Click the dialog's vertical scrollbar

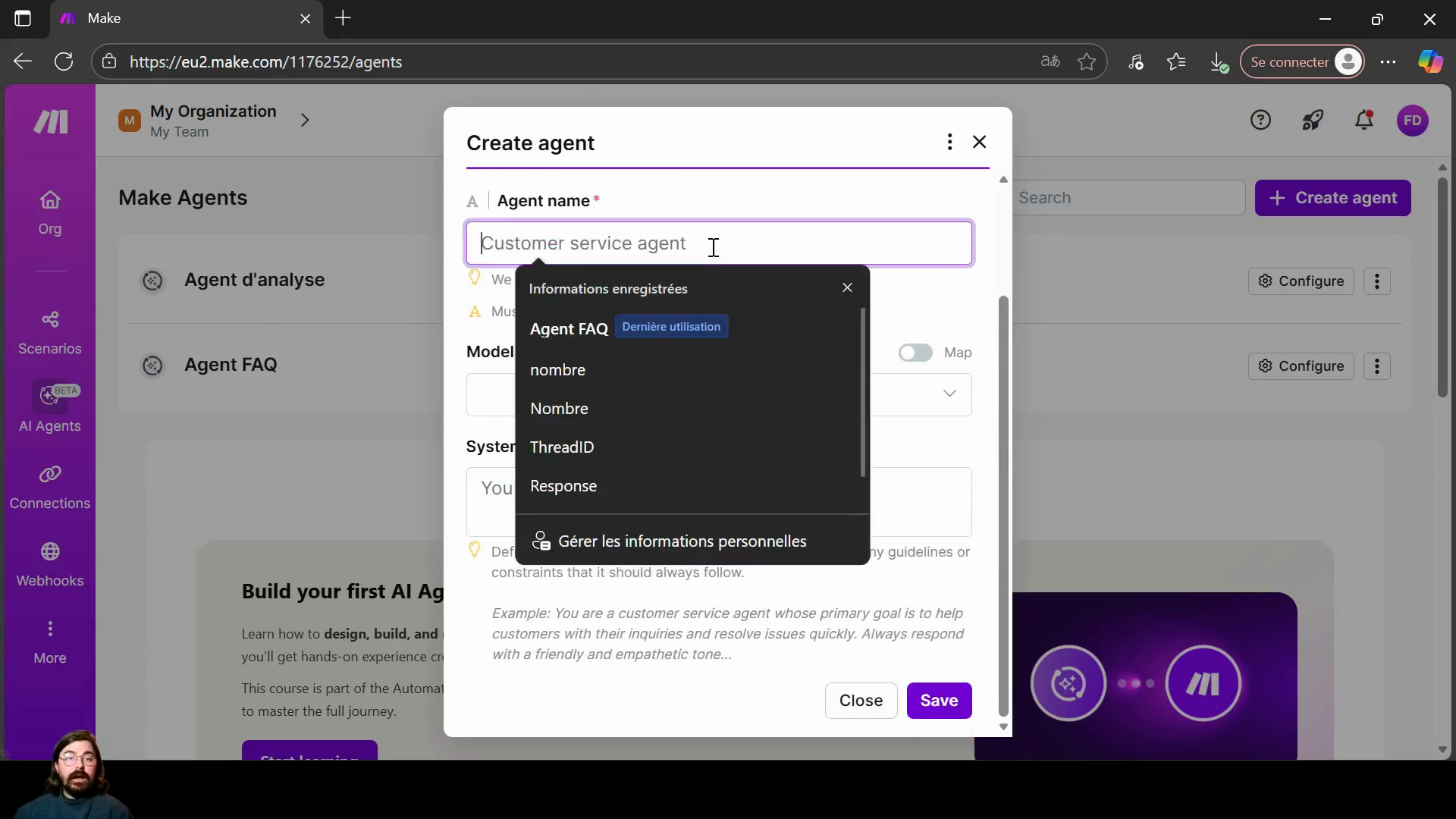[1003, 504]
